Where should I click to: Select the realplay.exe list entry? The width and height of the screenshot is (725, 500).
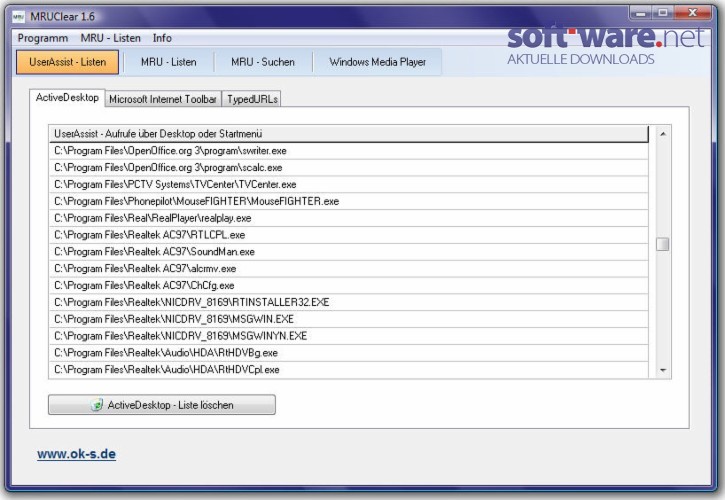tap(349, 218)
